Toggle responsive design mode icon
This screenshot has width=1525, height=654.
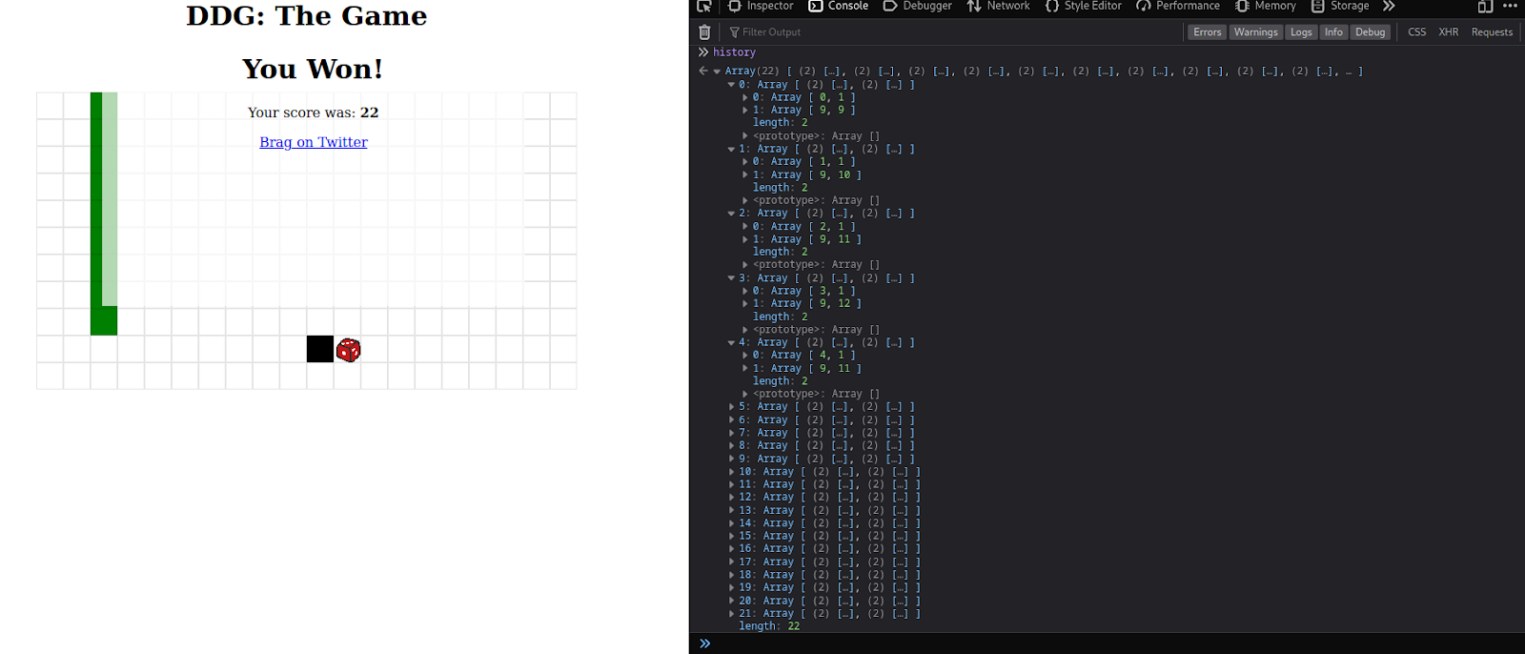[x=1485, y=6]
